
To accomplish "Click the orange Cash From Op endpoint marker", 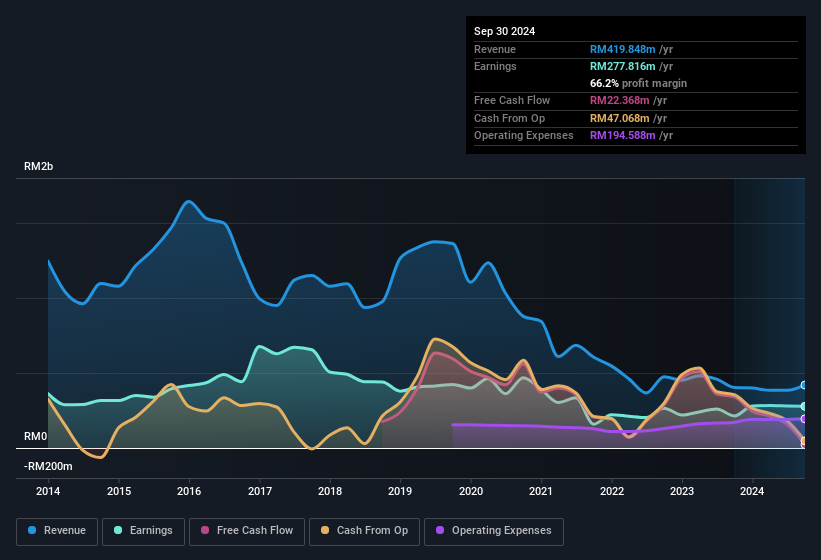I will [x=804, y=441].
